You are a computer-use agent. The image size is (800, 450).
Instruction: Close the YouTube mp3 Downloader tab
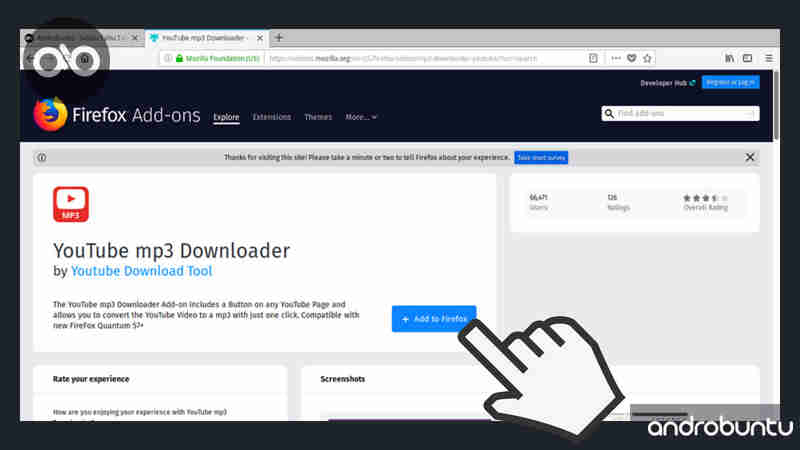[260, 38]
